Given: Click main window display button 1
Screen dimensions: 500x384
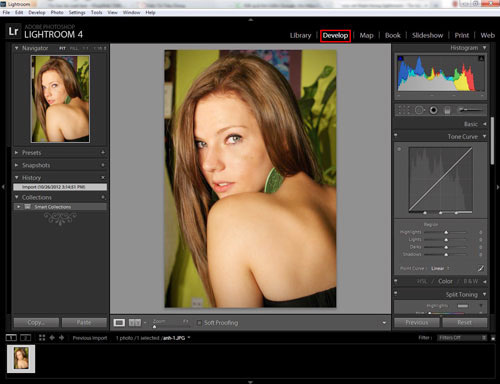Looking at the screenshot, I should [x=11, y=338].
